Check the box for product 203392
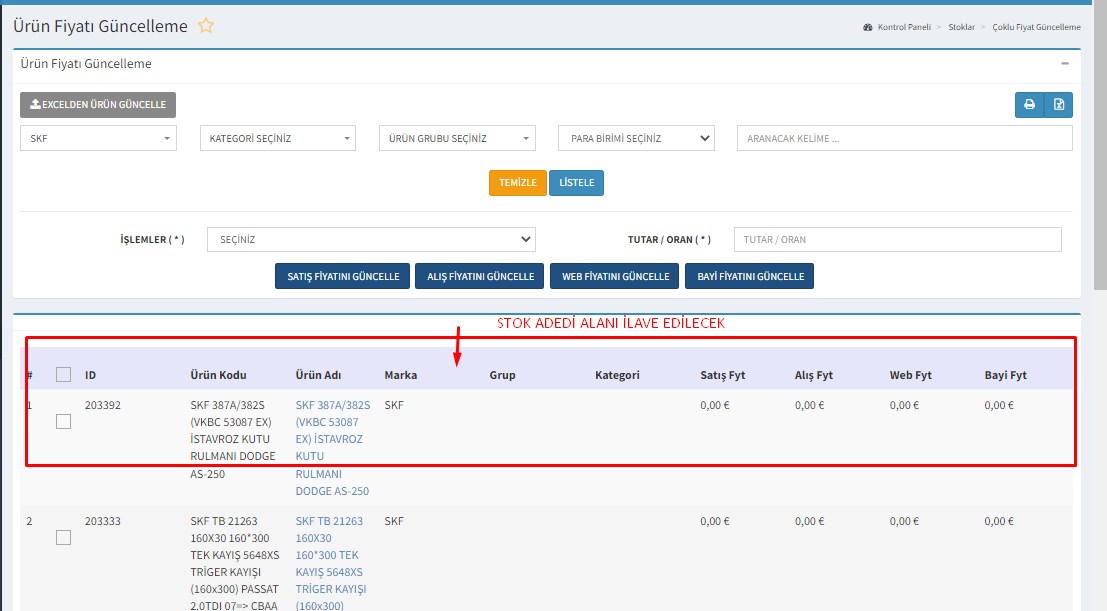 [x=64, y=422]
